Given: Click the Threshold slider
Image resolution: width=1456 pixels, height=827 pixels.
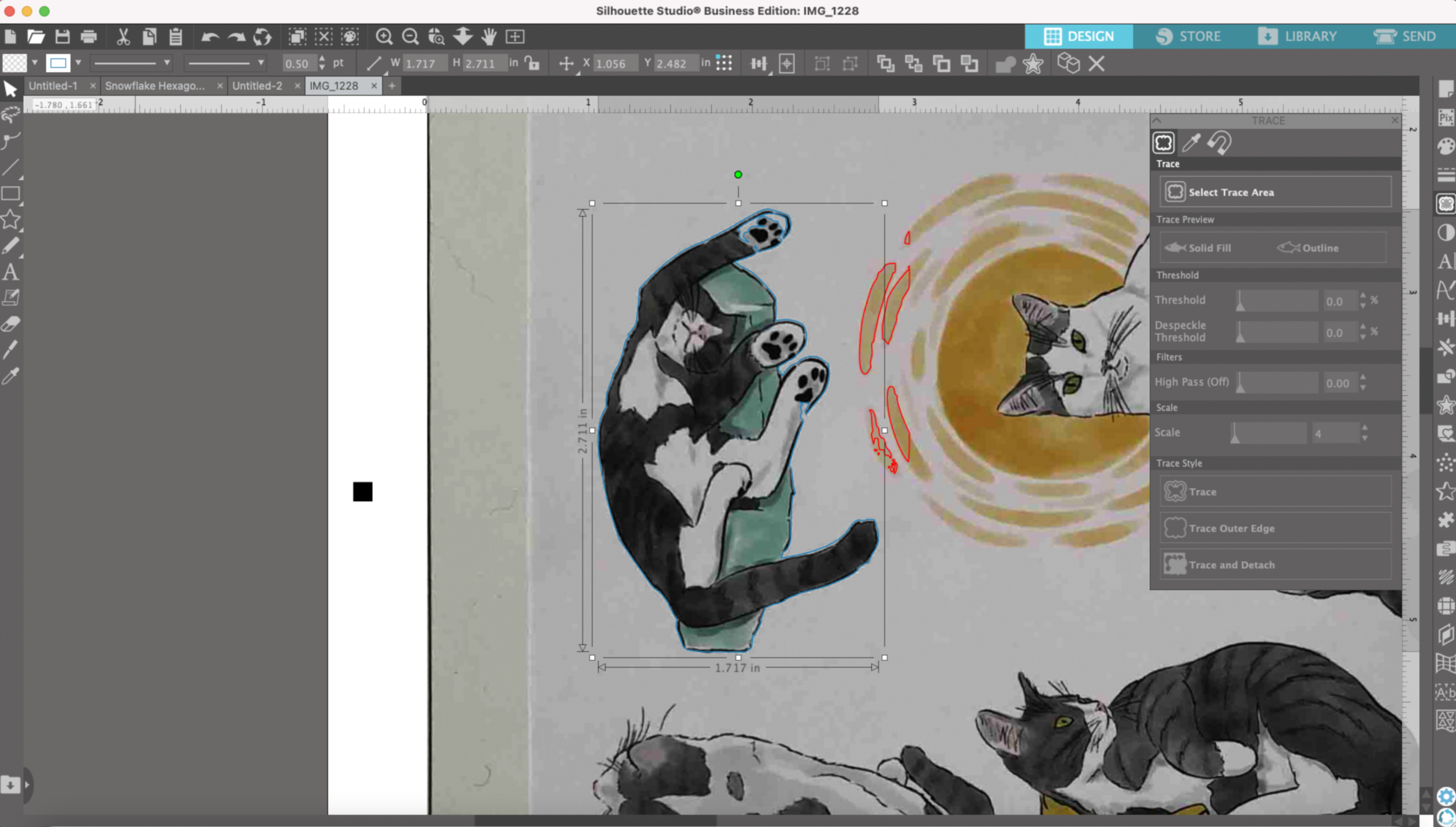Looking at the screenshot, I should [x=1277, y=301].
